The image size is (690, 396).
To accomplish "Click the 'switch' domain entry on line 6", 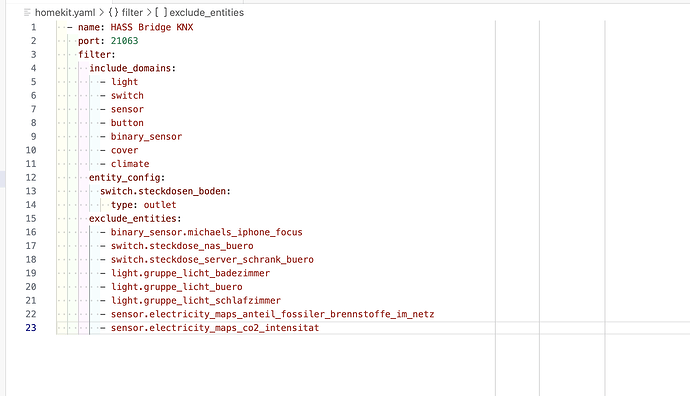I will pos(127,95).
